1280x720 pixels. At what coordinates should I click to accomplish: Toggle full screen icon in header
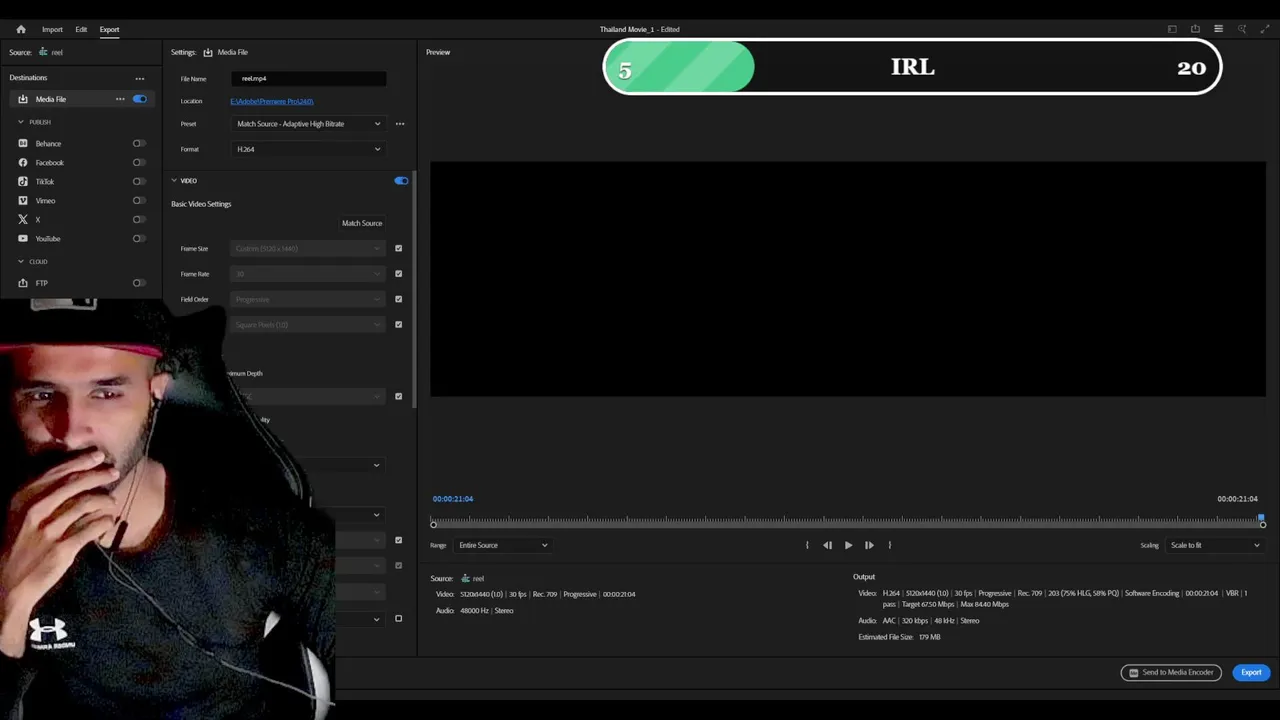pos(1265,29)
